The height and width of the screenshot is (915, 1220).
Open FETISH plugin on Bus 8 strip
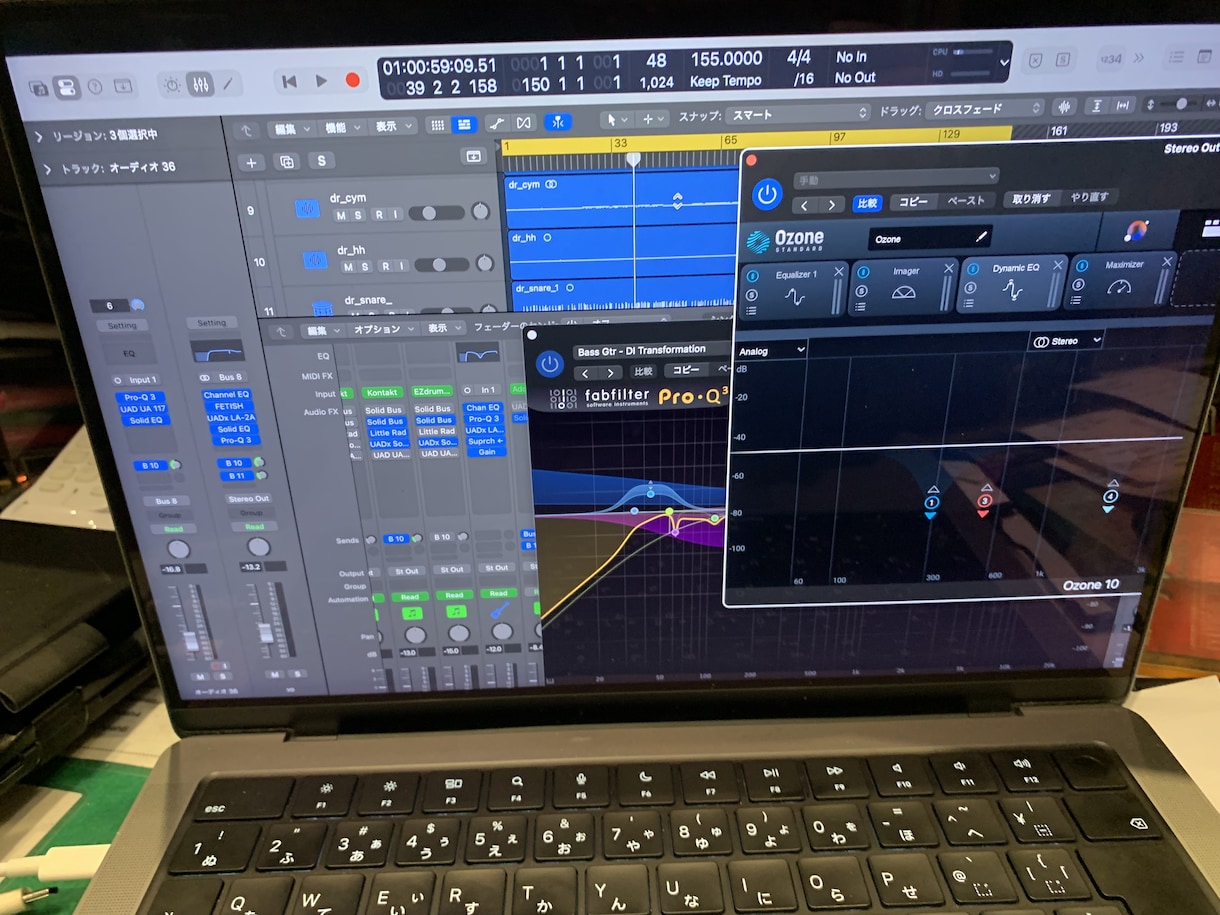click(228, 406)
